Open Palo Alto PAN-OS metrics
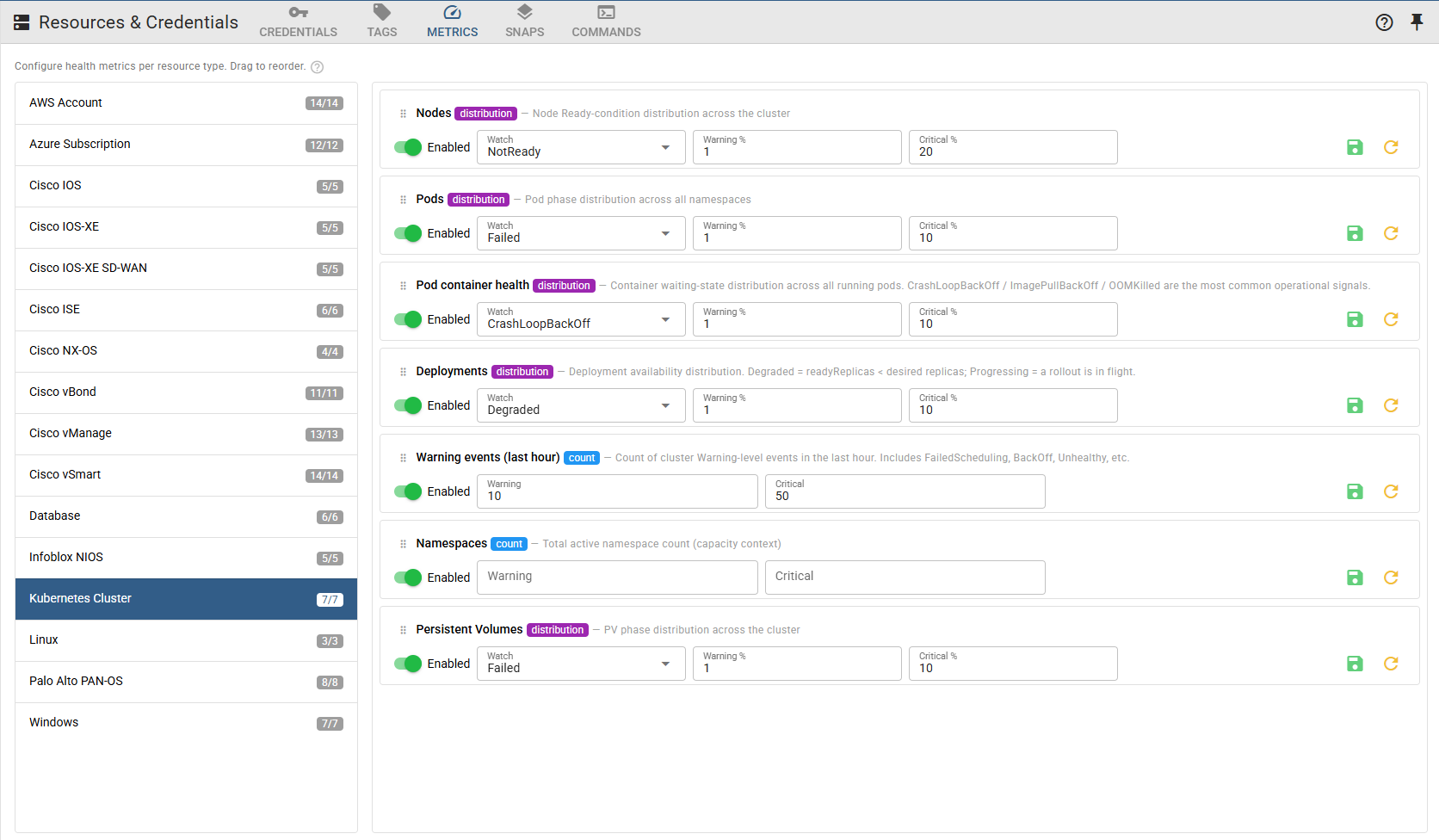 [x=186, y=682]
